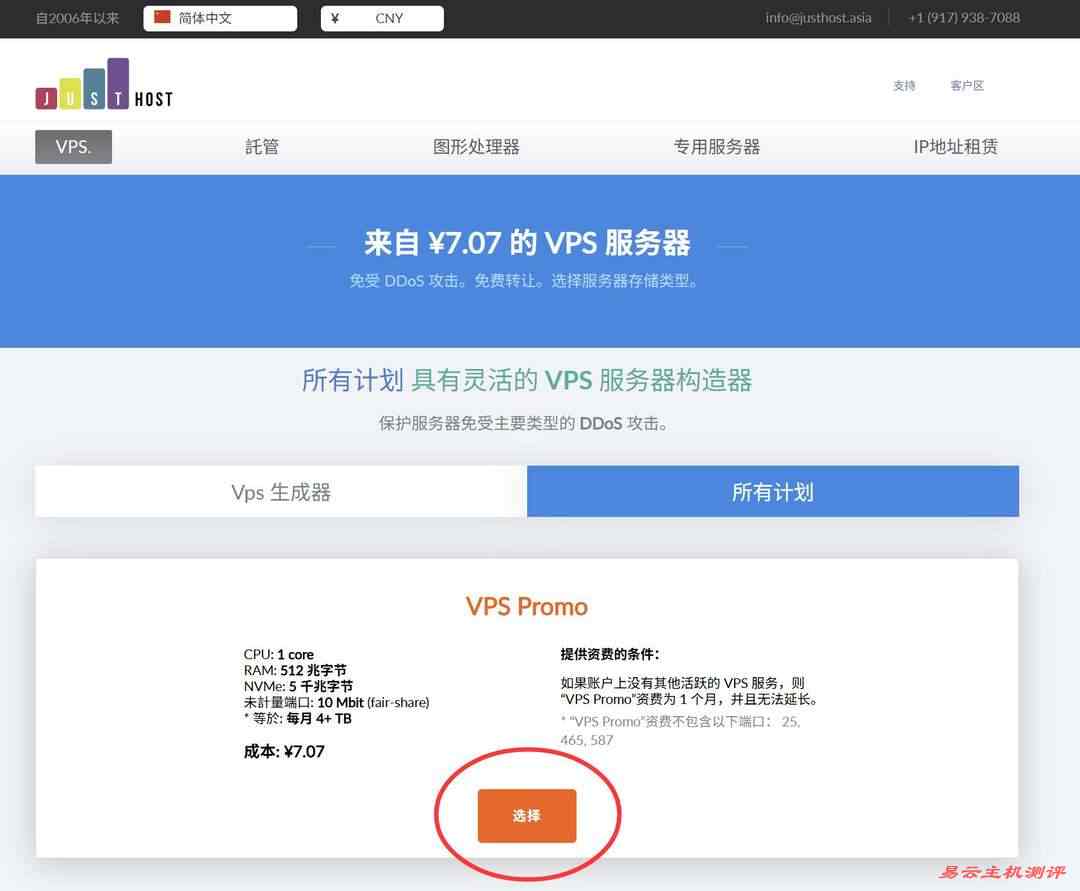Select the VPS. navigation item
This screenshot has width=1080, height=891.
pos(74,147)
